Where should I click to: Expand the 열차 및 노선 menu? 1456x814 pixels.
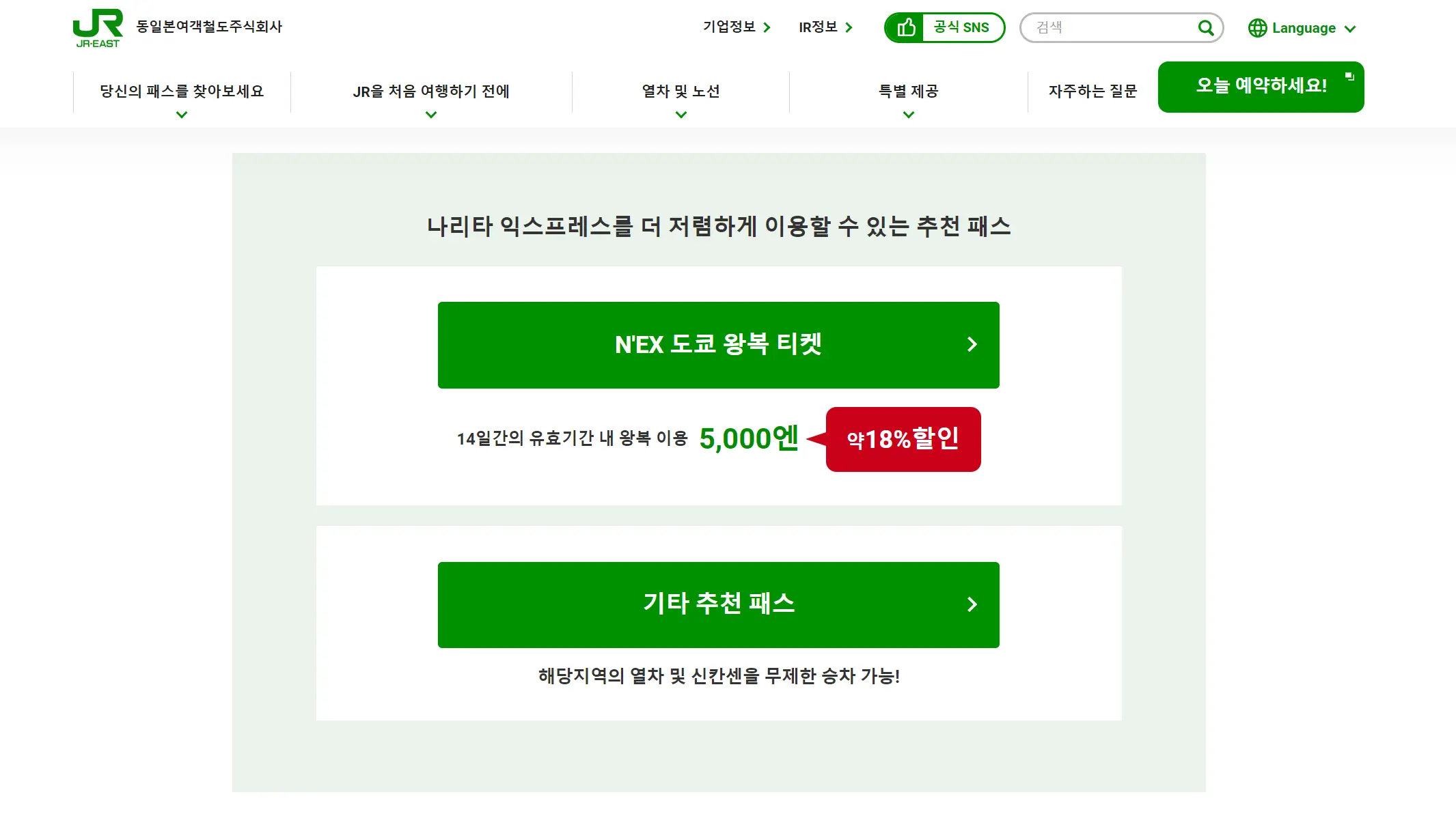[681, 115]
